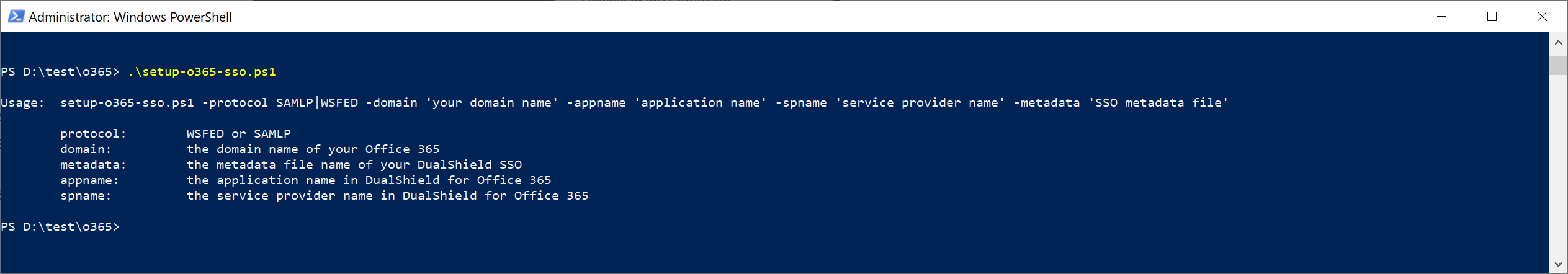Screen dimensions: 1568x274
Task: Close the Administrator PowerShell window
Action: pos(1542,17)
